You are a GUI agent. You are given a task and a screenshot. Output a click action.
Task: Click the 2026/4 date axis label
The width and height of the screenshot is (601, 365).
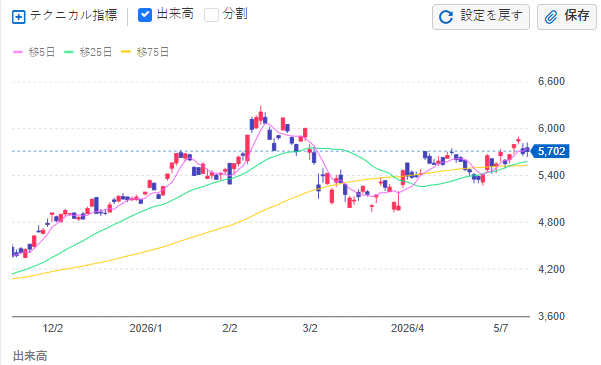pyautogui.click(x=407, y=328)
